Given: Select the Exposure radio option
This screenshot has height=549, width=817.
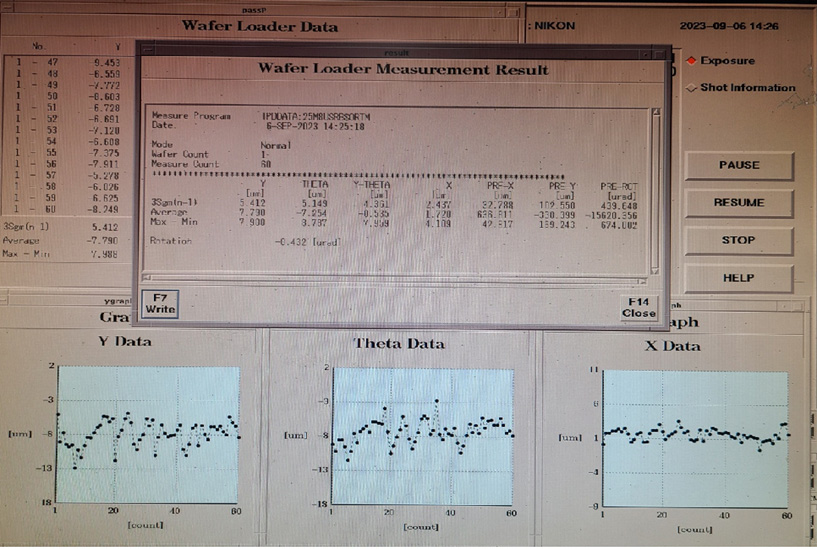Looking at the screenshot, I should (x=692, y=61).
